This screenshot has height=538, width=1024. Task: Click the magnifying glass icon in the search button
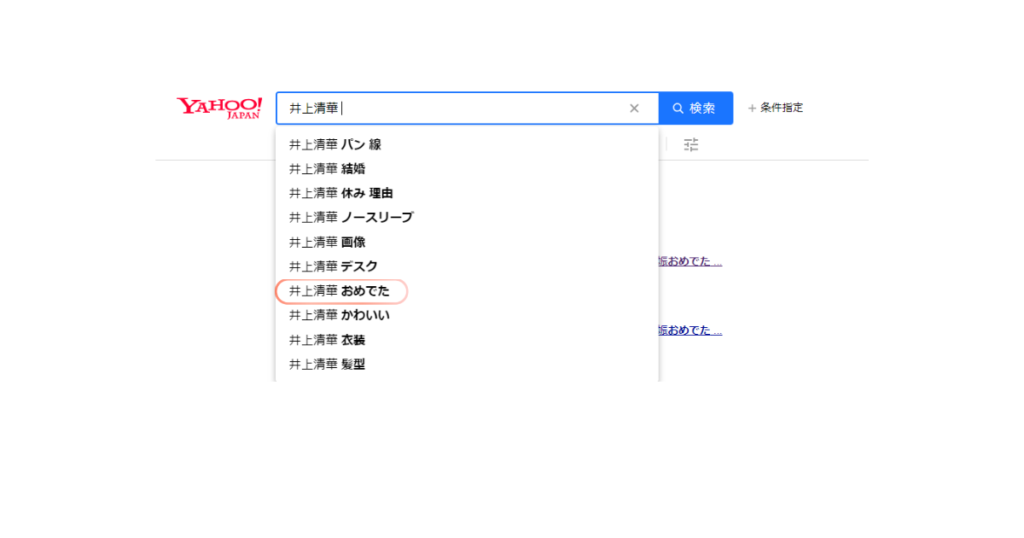678,108
